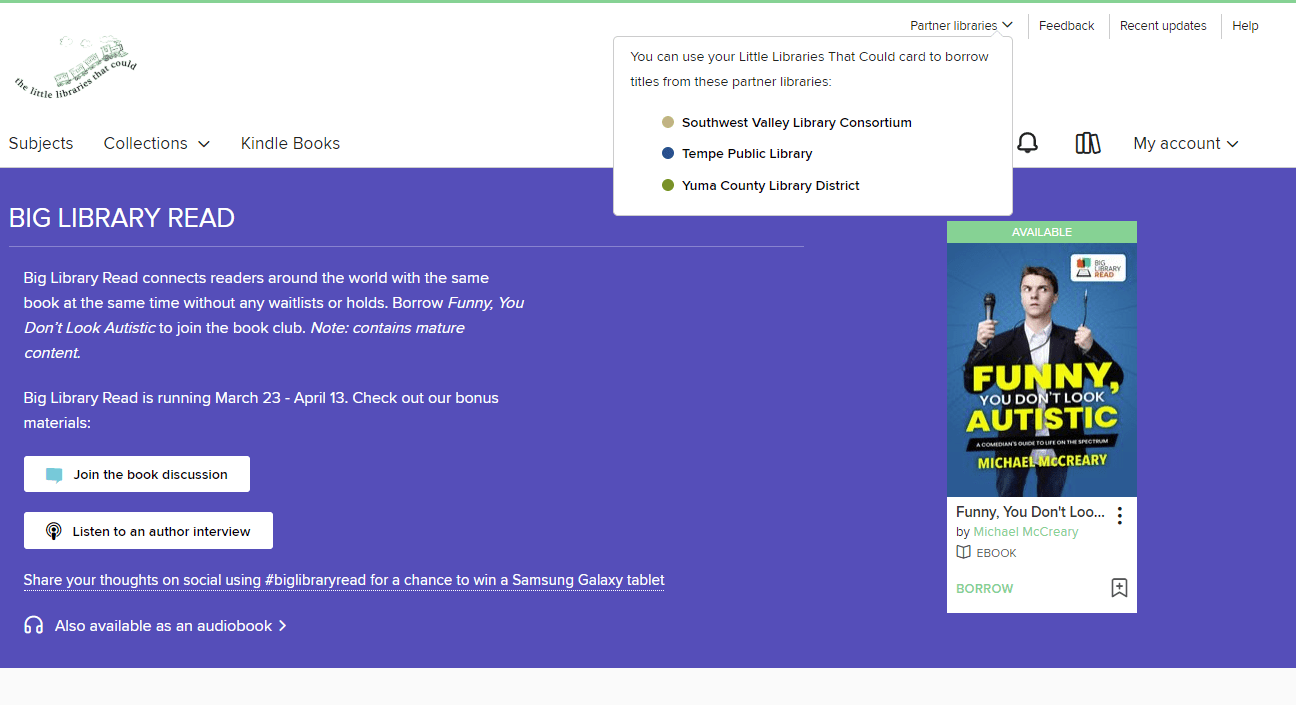1296x705 pixels.
Task: Click the green dot for Yuma County
Action: pos(668,185)
